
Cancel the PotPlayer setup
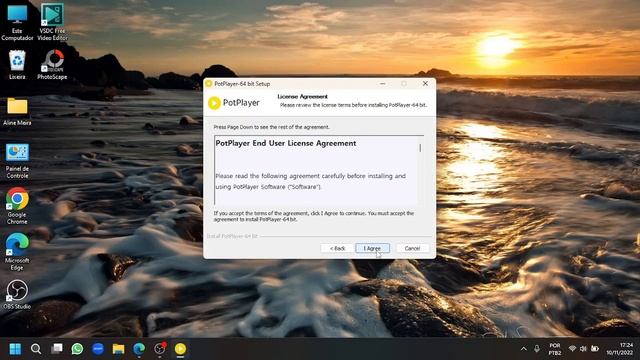point(412,248)
